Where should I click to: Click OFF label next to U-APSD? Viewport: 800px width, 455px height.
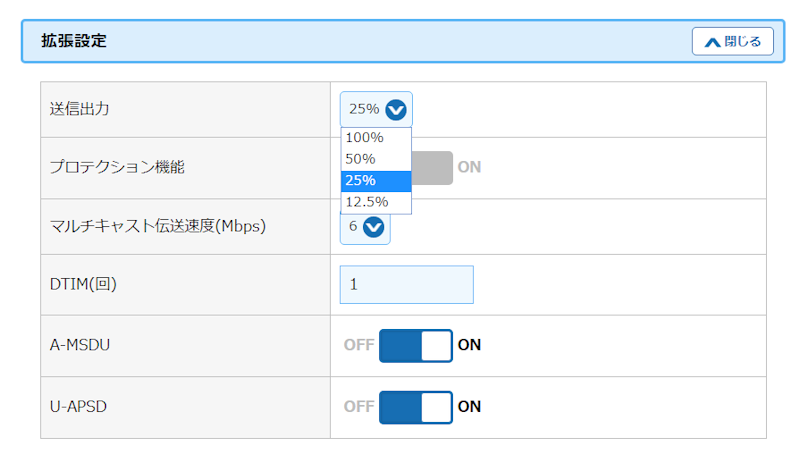(x=358, y=407)
